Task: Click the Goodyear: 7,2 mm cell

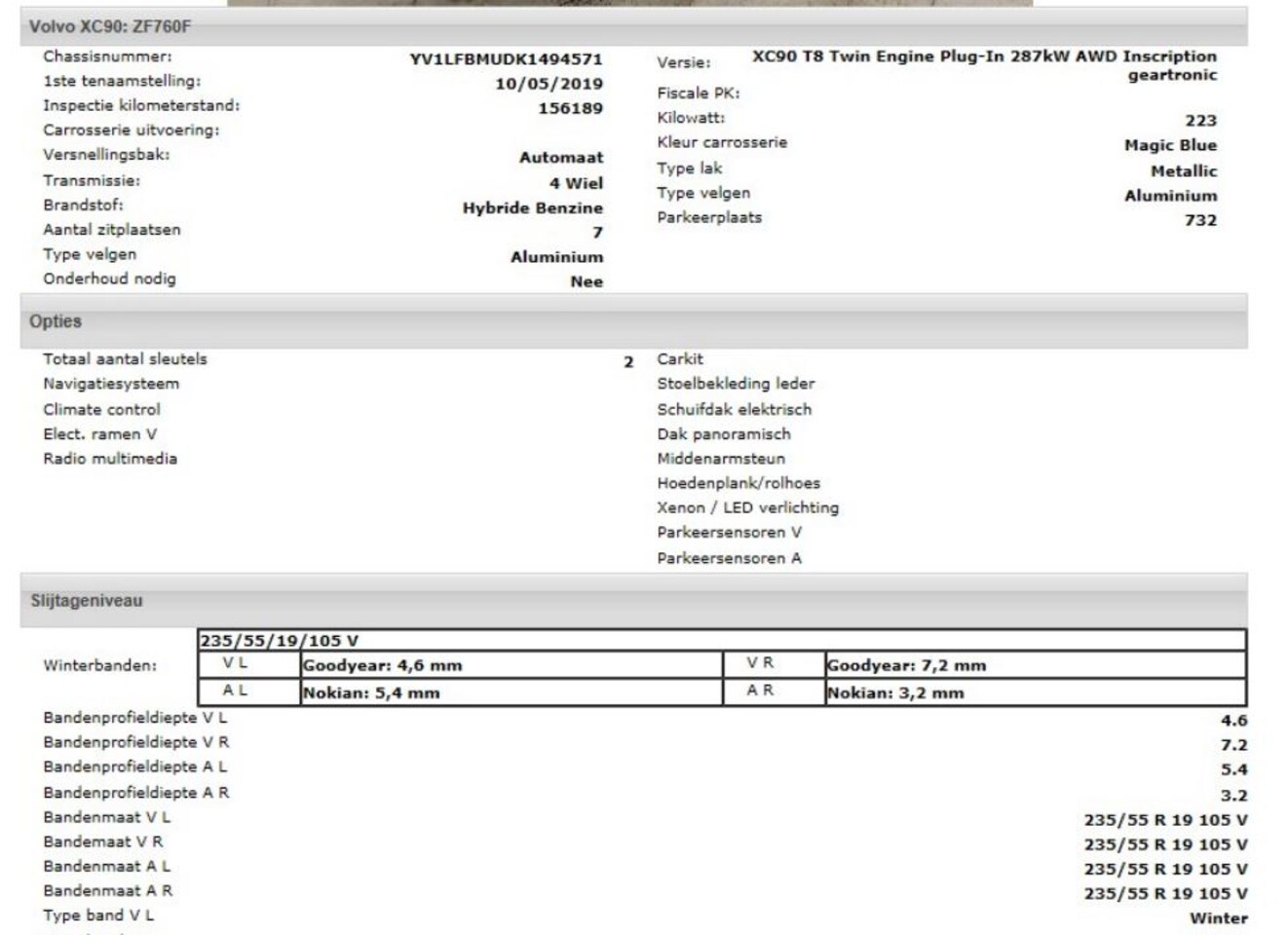Action: click(x=1035, y=665)
